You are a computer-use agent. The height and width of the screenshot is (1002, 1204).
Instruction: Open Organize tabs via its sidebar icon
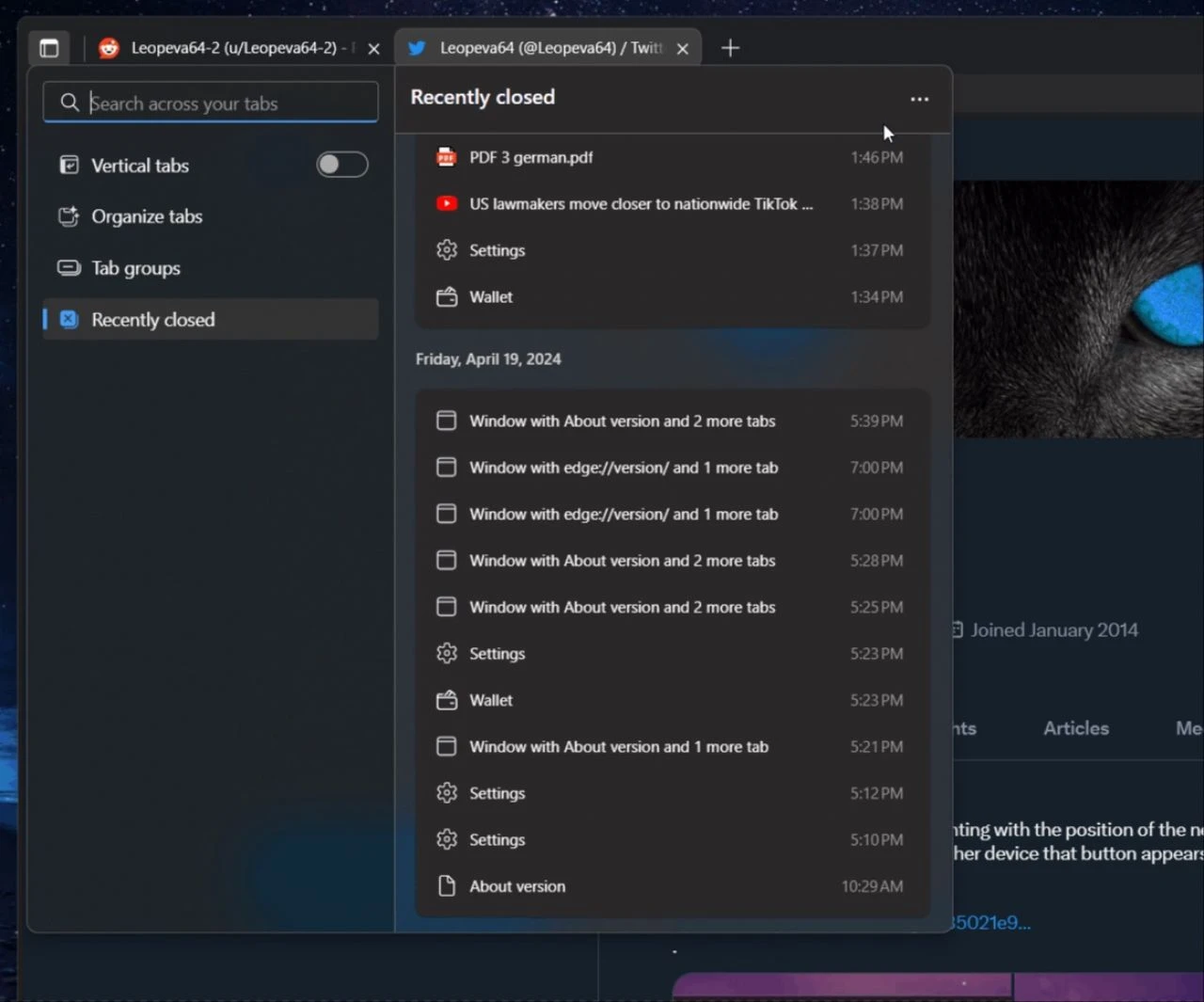69,216
